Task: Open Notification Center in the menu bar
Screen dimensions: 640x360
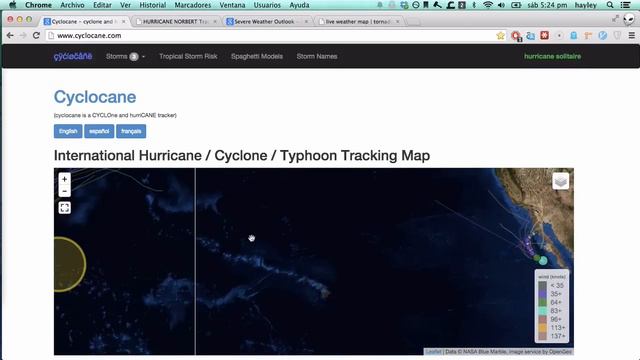Action: [x=625, y=5]
